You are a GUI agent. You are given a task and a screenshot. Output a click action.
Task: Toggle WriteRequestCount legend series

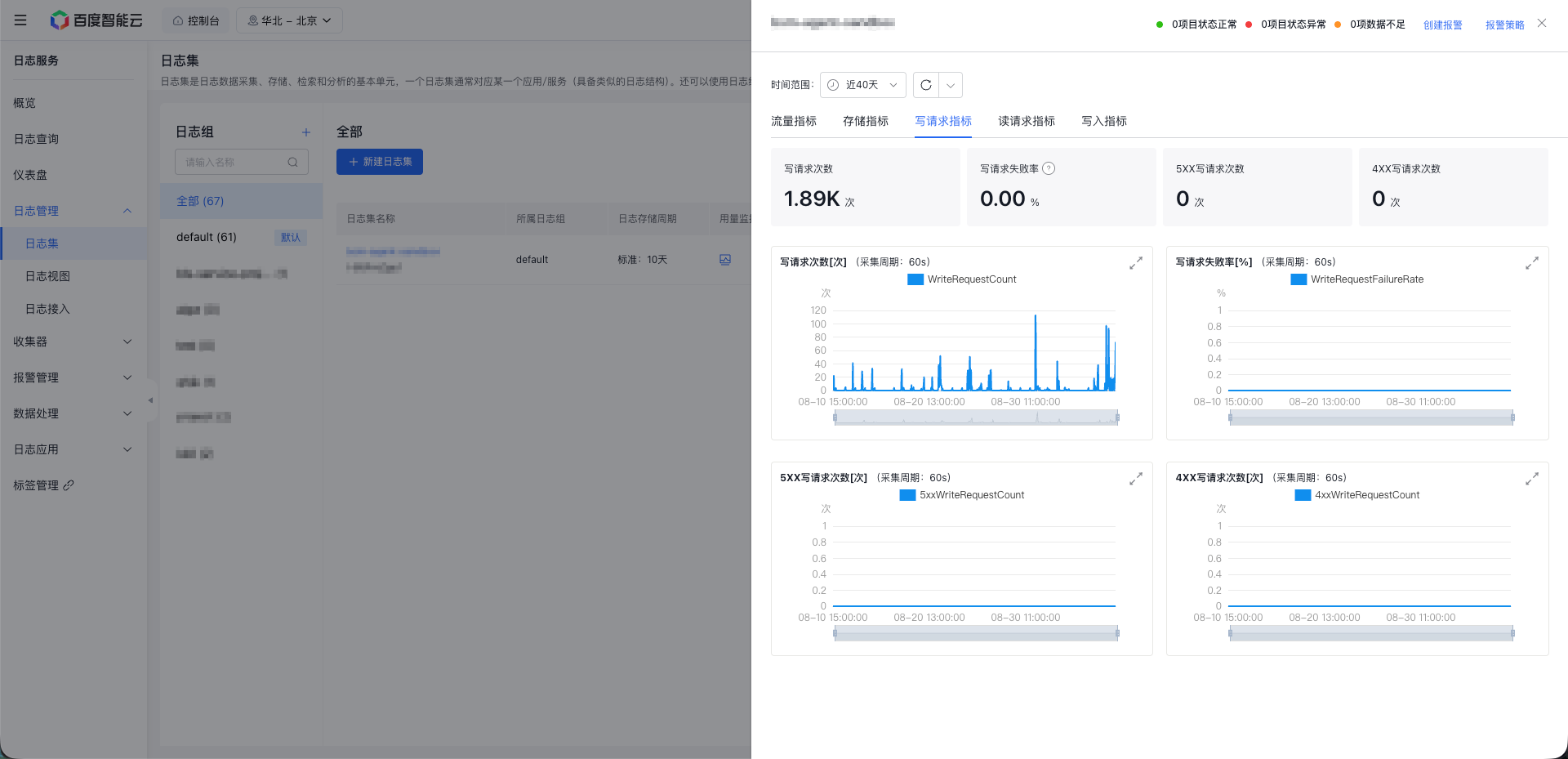click(x=962, y=279)
